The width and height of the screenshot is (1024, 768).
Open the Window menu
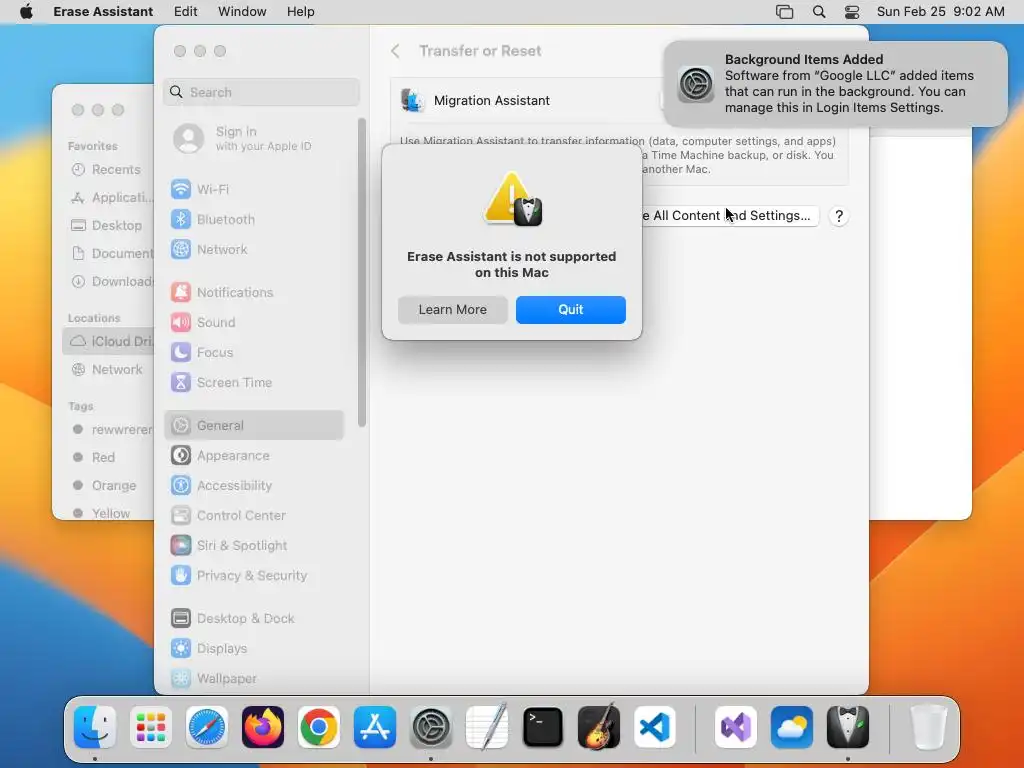(242, 12)
